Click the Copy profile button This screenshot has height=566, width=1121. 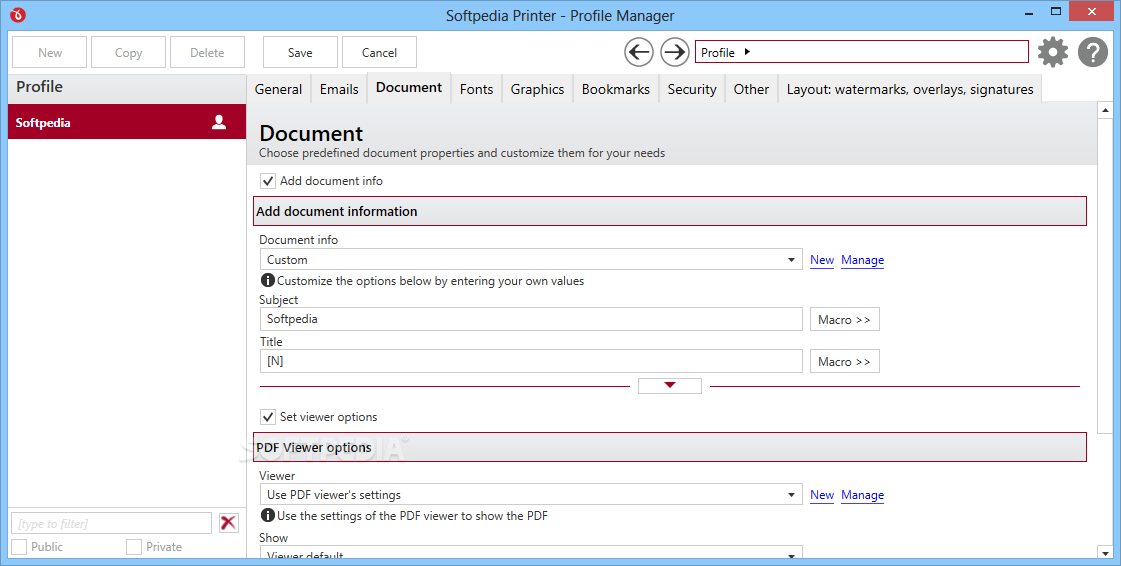pos(129,52)
